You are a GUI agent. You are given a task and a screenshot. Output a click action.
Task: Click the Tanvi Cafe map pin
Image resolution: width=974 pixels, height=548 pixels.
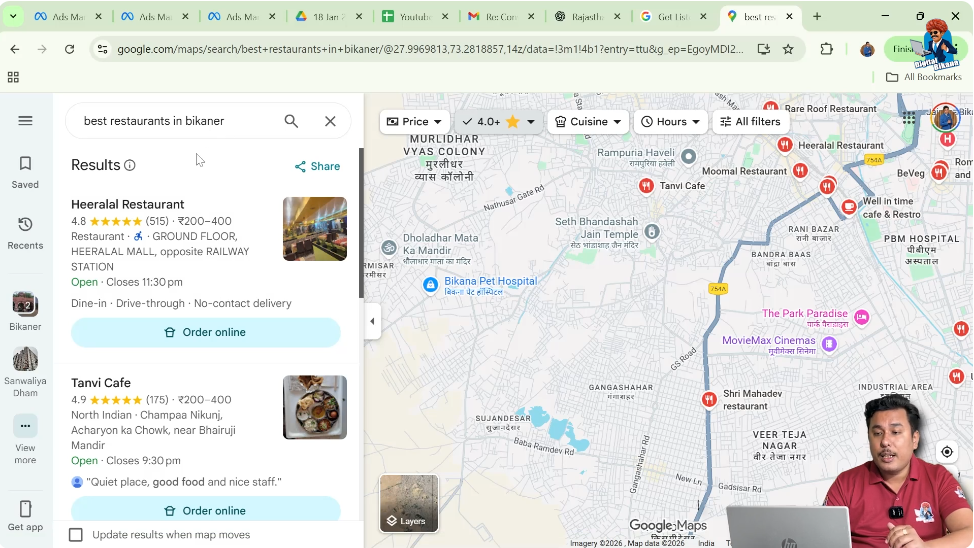(646, 186)
